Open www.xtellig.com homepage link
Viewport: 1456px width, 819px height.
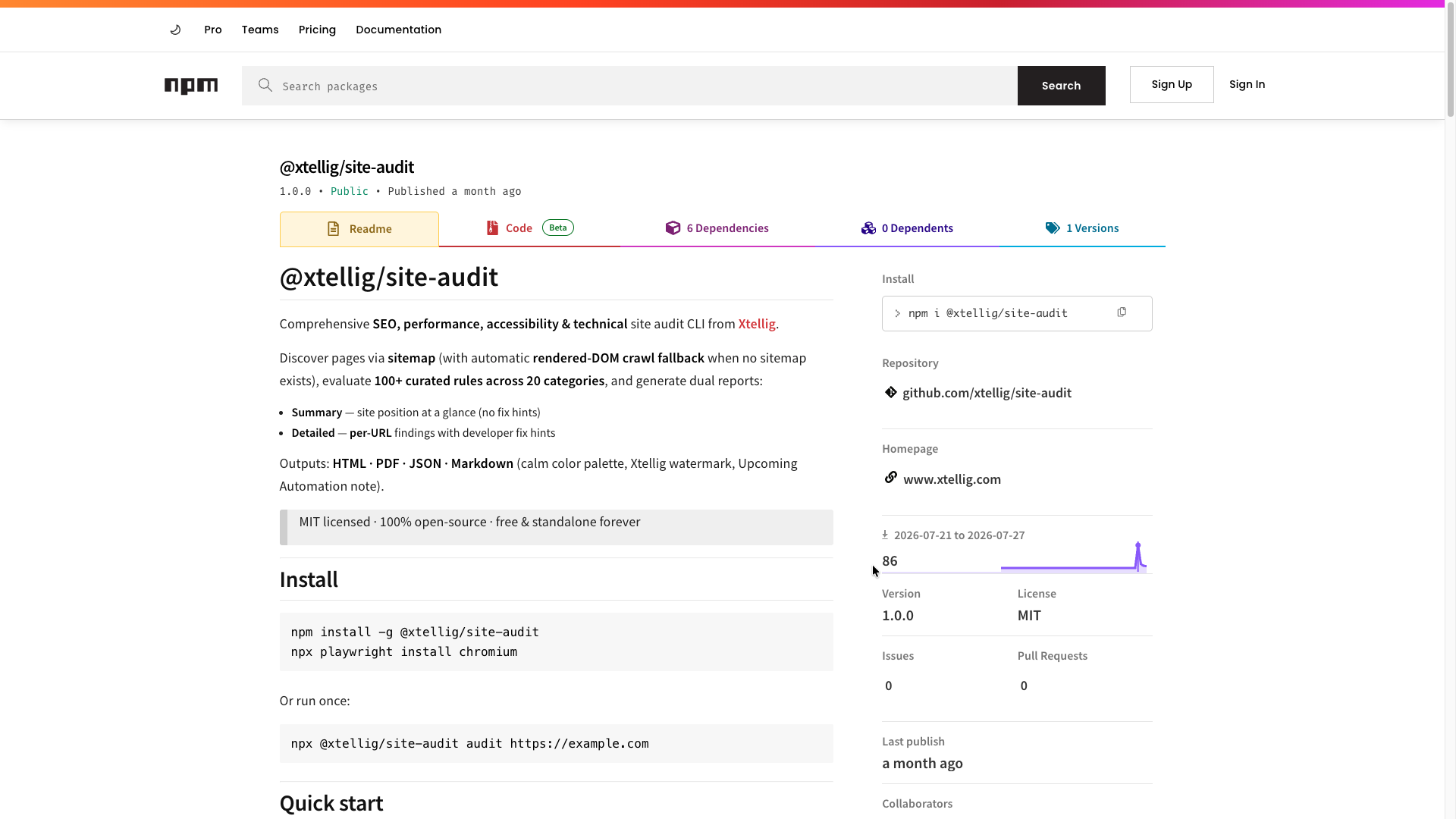point(952,479)
